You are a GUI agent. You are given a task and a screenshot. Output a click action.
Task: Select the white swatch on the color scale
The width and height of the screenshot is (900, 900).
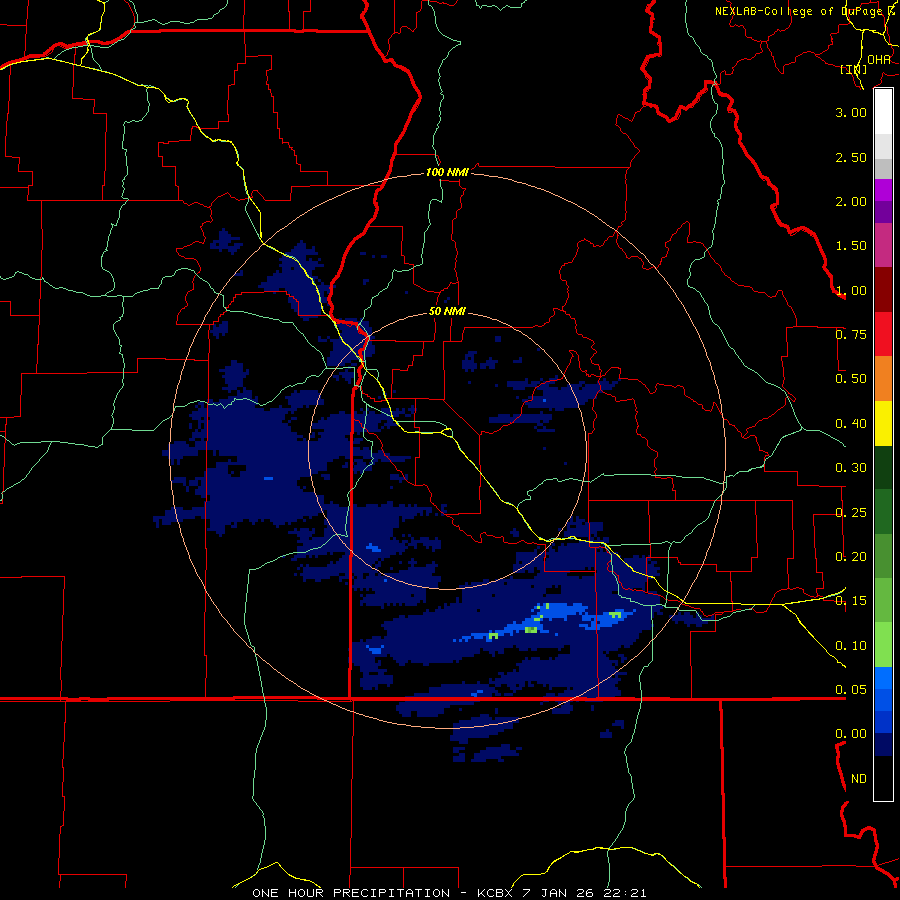pyautogui.click(x=883, y=112)
